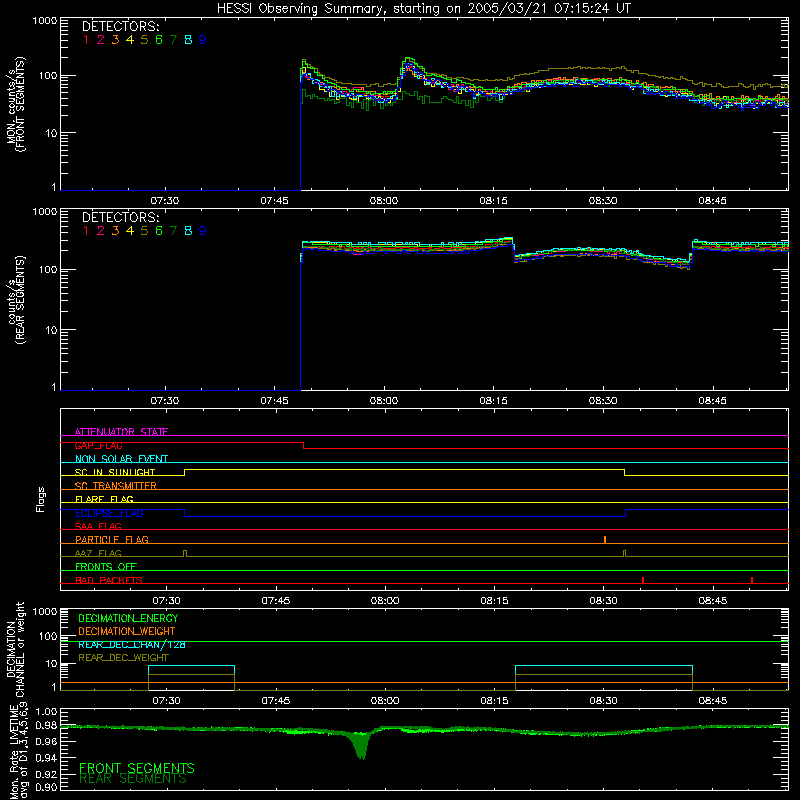The image size is (800, 800).
Task: Select the SAA_FLAG label
Action: tap(98, 526)
